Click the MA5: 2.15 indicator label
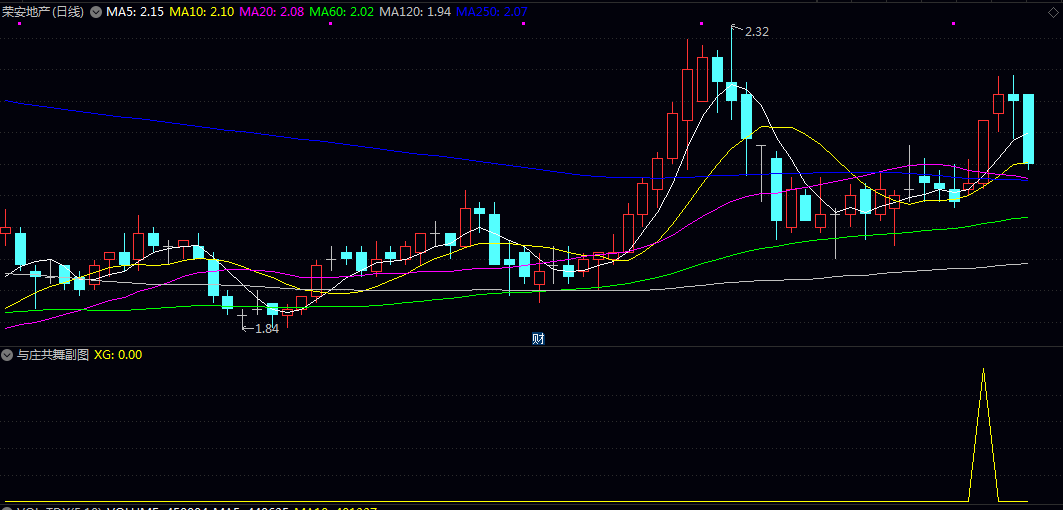 pyautogui.click(x=135, y=12)
